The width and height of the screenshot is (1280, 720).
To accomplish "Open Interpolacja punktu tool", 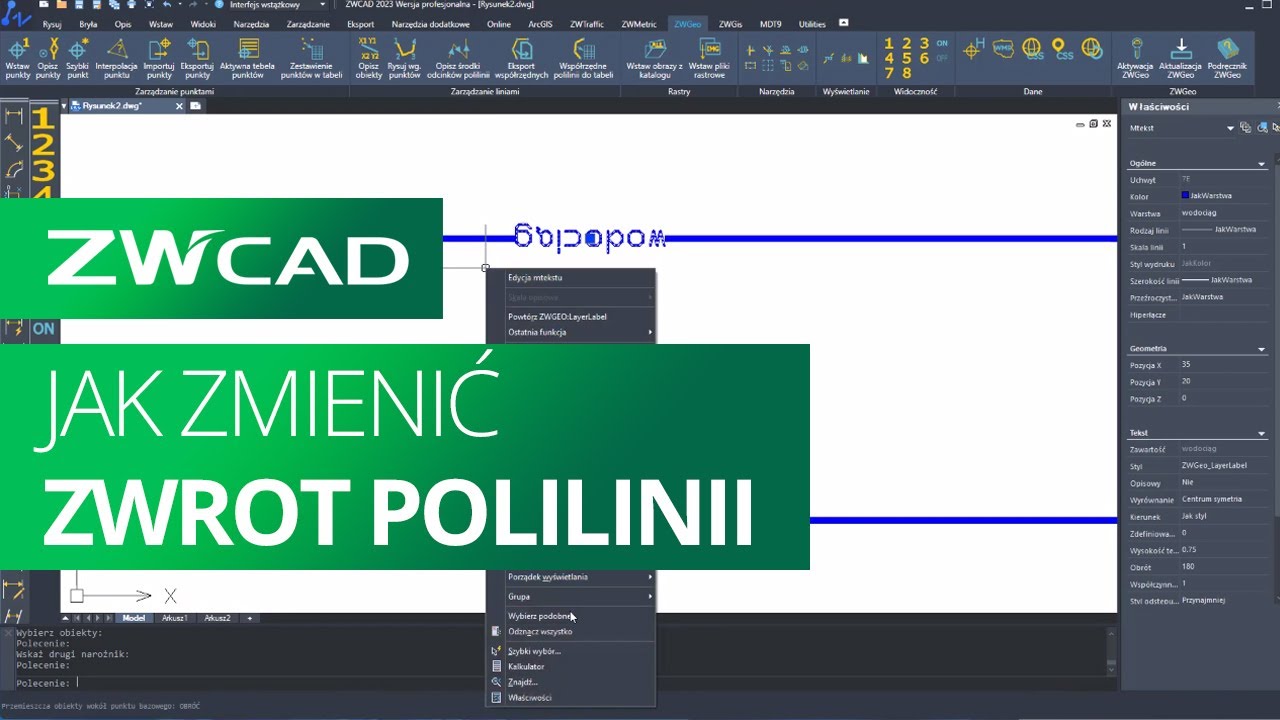I will pos(117,58).
